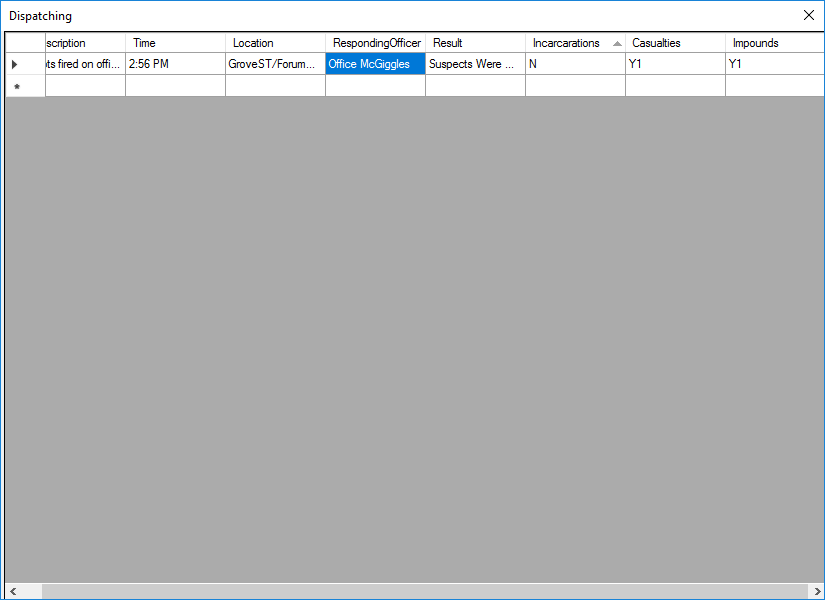Image resolution: width=825 pixels, height=600 pixels.
Task: Click the horizontal scrollbar left arrow
Action: tap(13, 591)
